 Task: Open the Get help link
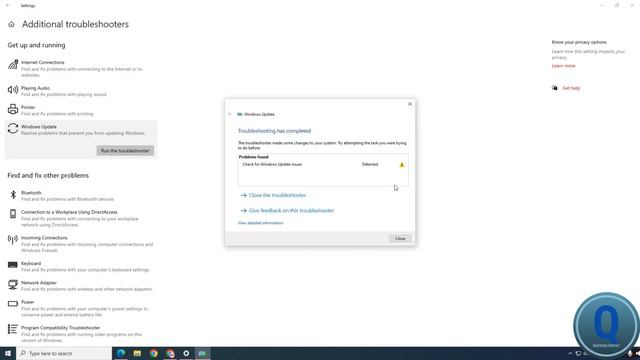point(571,88)
